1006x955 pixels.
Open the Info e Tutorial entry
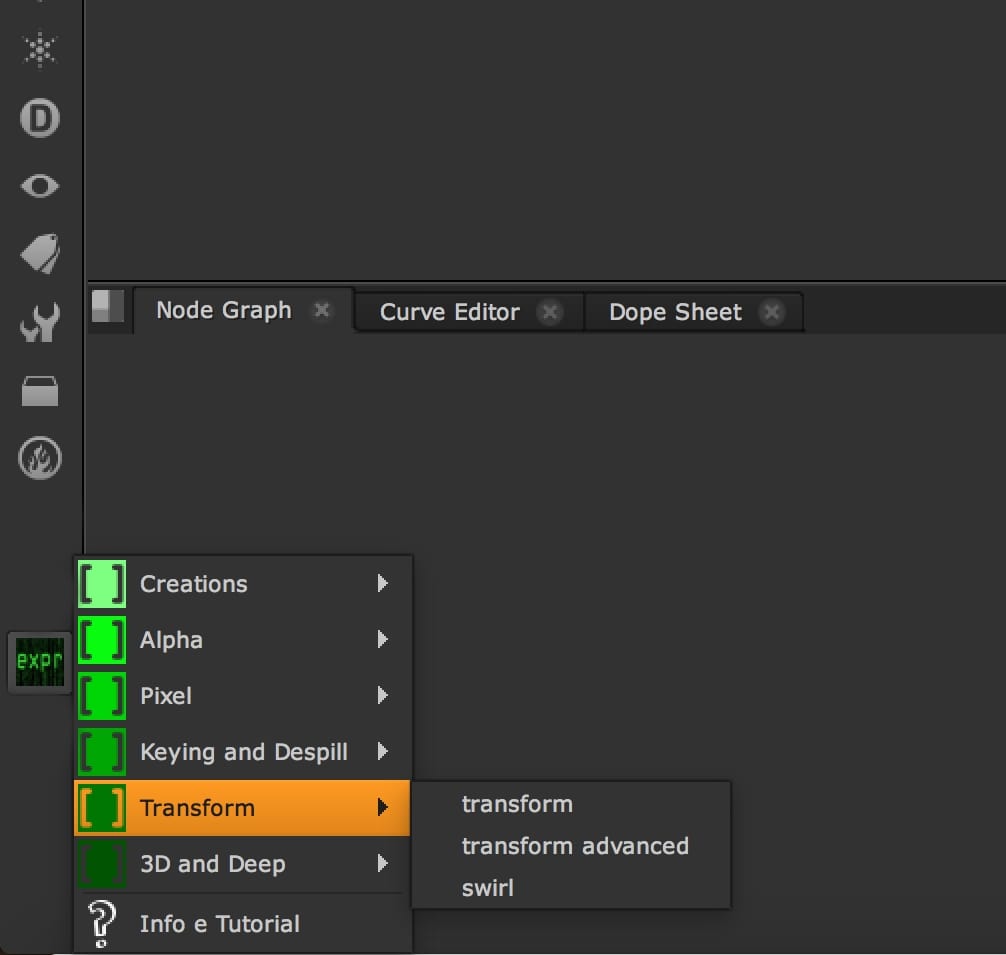point(219,924)
